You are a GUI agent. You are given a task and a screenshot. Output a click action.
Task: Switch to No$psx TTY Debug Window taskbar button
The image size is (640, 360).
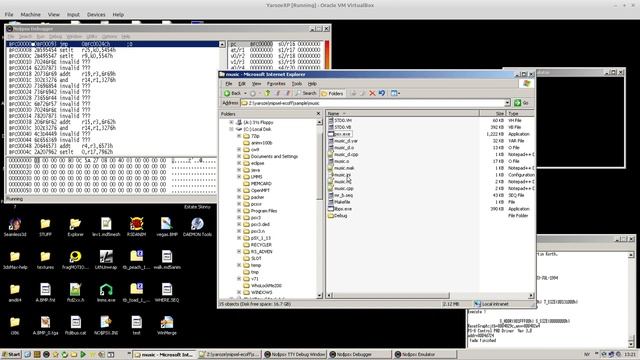pyautogui.click(x=294, y=354)
